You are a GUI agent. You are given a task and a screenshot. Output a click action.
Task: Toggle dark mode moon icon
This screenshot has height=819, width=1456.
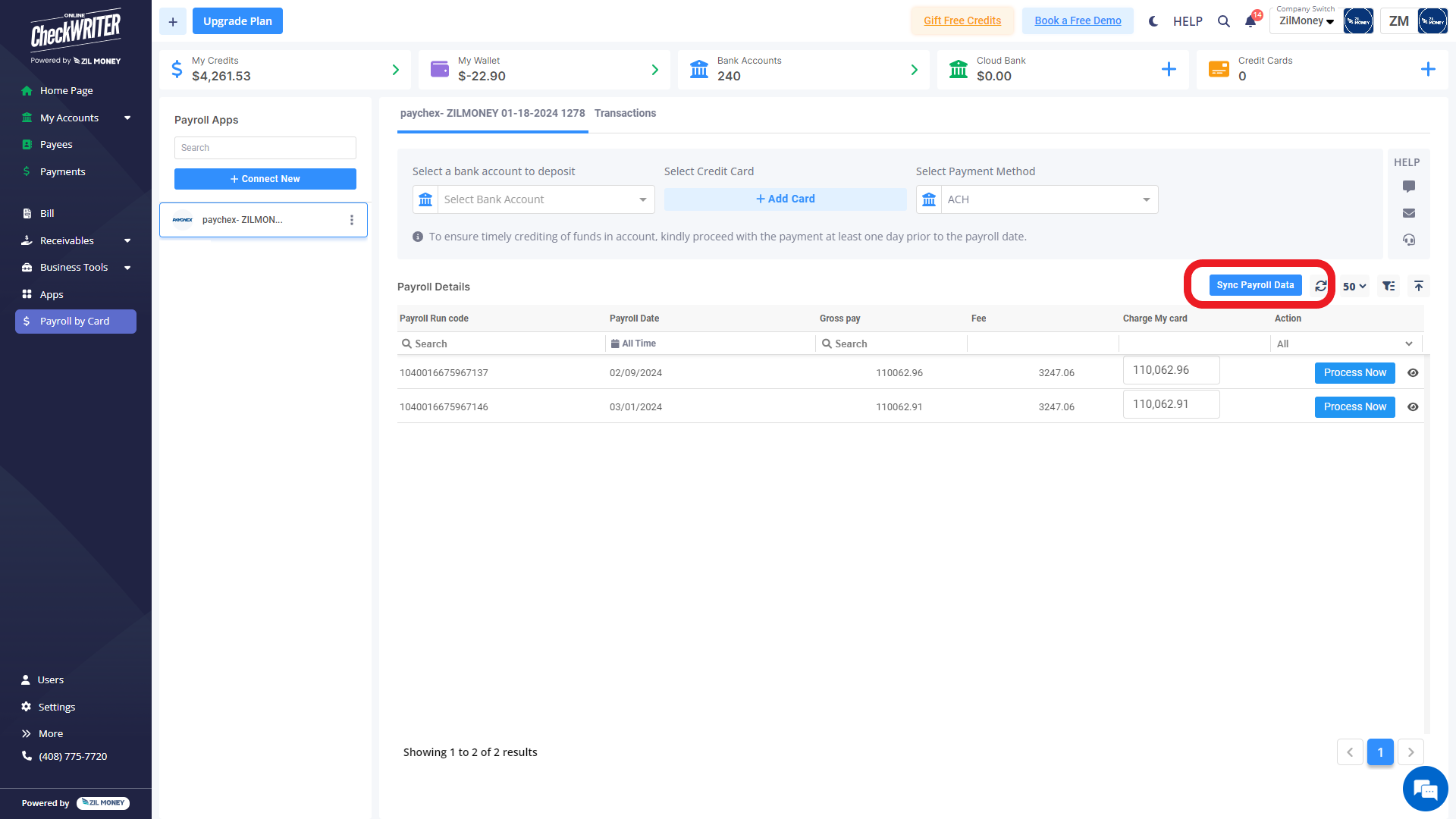tap(1153, 21)
